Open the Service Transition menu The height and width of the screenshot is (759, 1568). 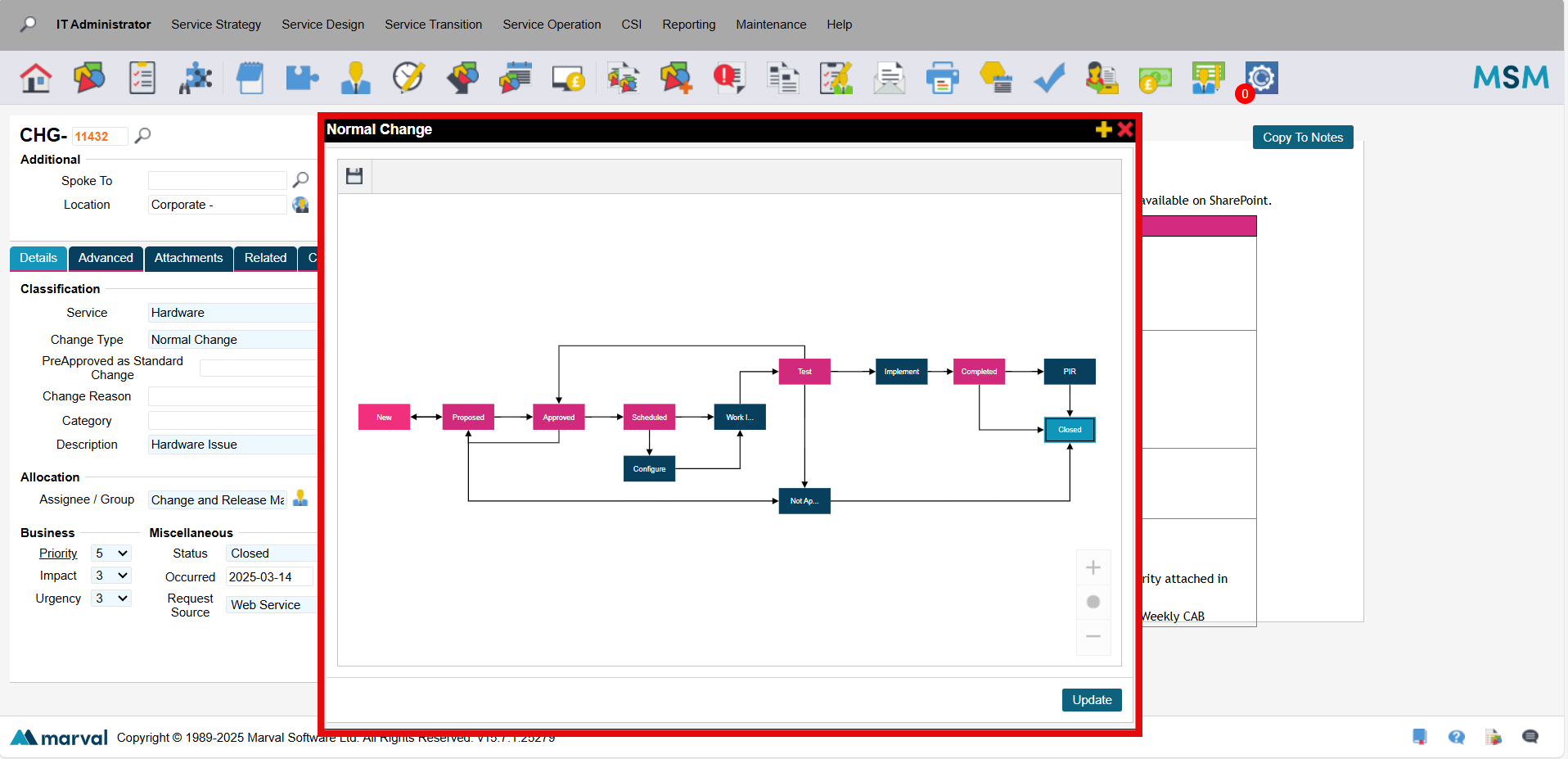[433, 25]
